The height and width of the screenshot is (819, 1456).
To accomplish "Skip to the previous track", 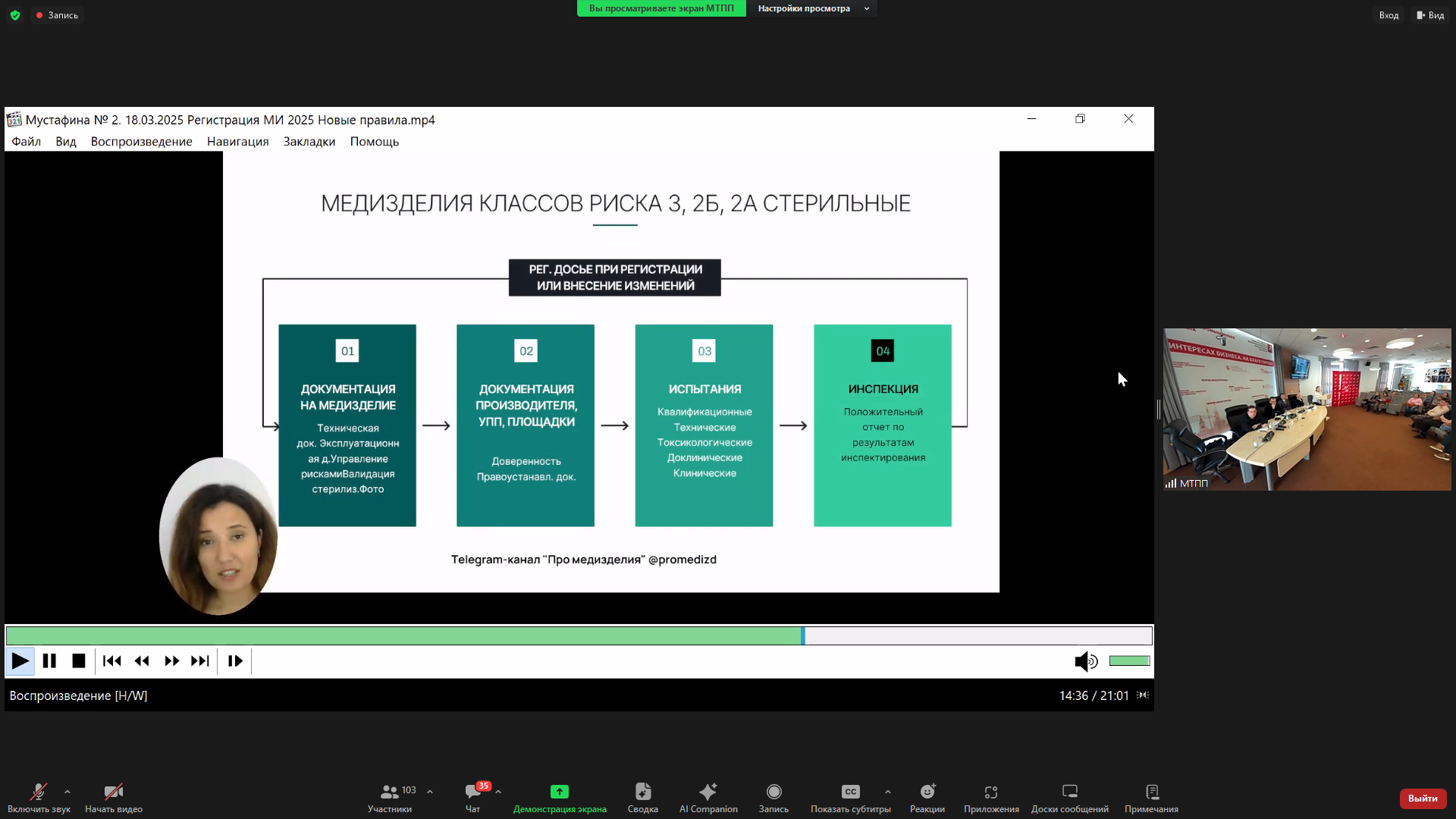I will [x=111, y=661].
